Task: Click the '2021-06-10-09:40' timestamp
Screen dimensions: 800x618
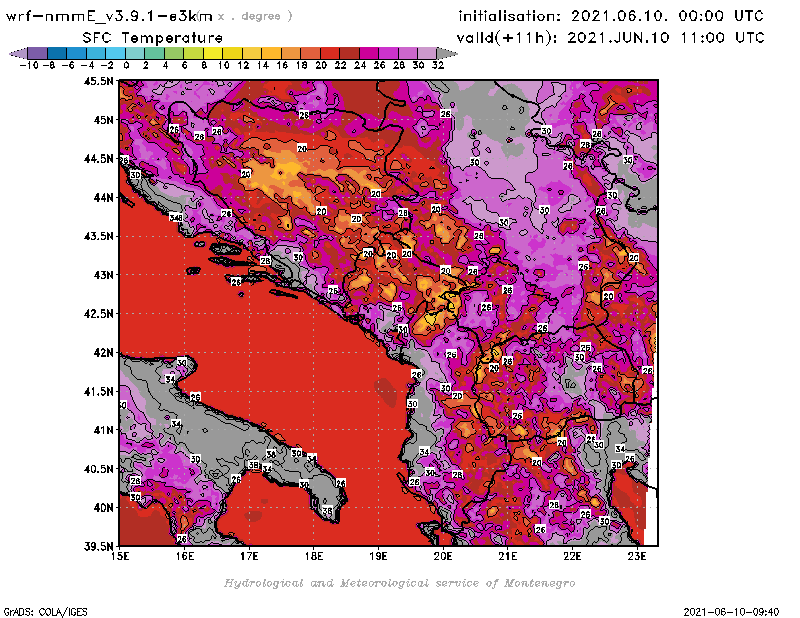Action: (731, 612)
